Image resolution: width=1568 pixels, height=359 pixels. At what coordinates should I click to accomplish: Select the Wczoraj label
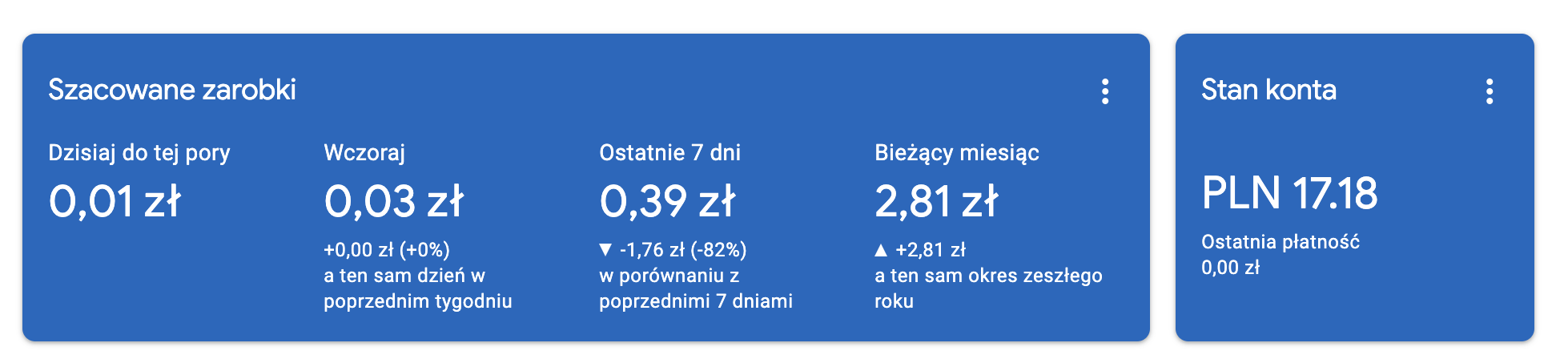[364, 153]
